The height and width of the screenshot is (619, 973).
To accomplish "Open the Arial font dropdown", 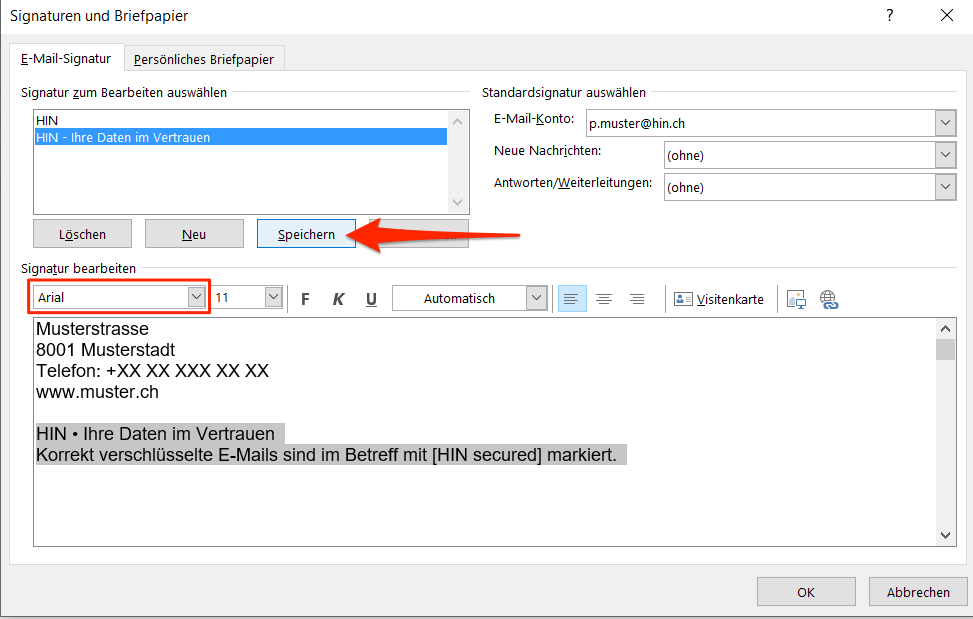I will [196, 297].
